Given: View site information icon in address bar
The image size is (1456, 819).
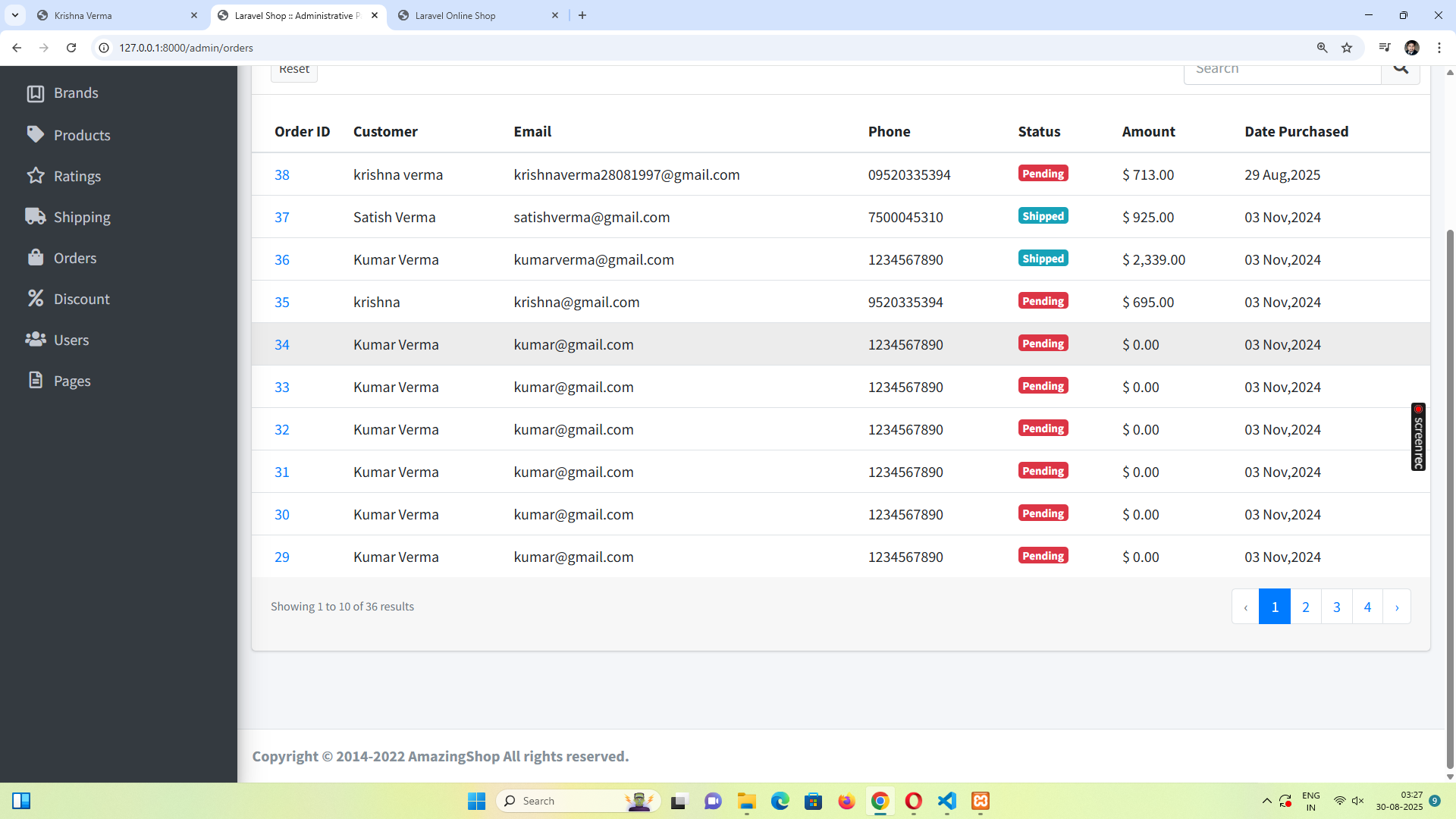Looking at the screenshot, I should click(105, 48).
